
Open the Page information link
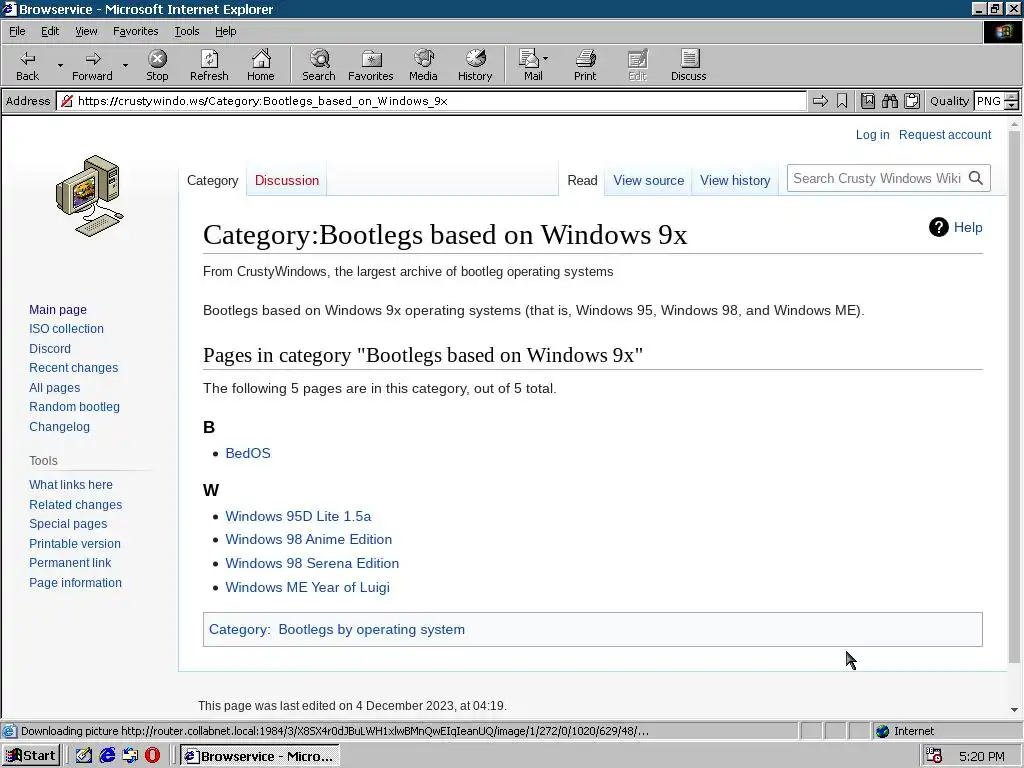75,583
